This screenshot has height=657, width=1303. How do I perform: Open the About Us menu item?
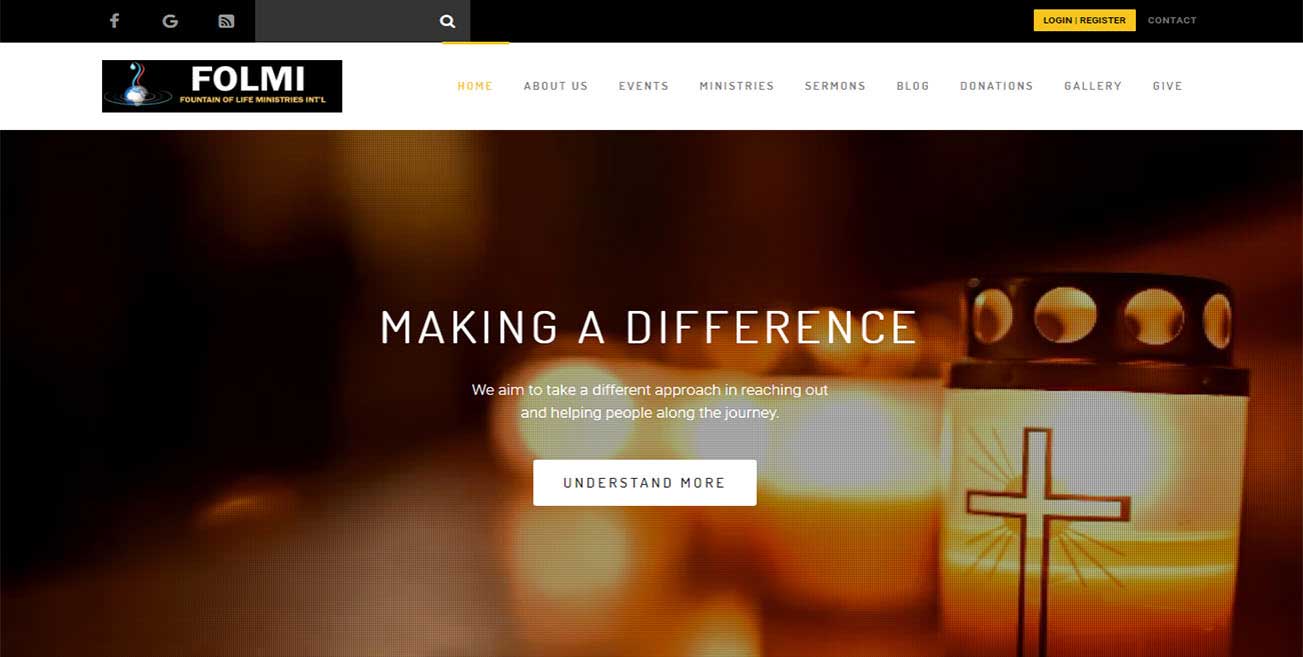coord(556,86)
